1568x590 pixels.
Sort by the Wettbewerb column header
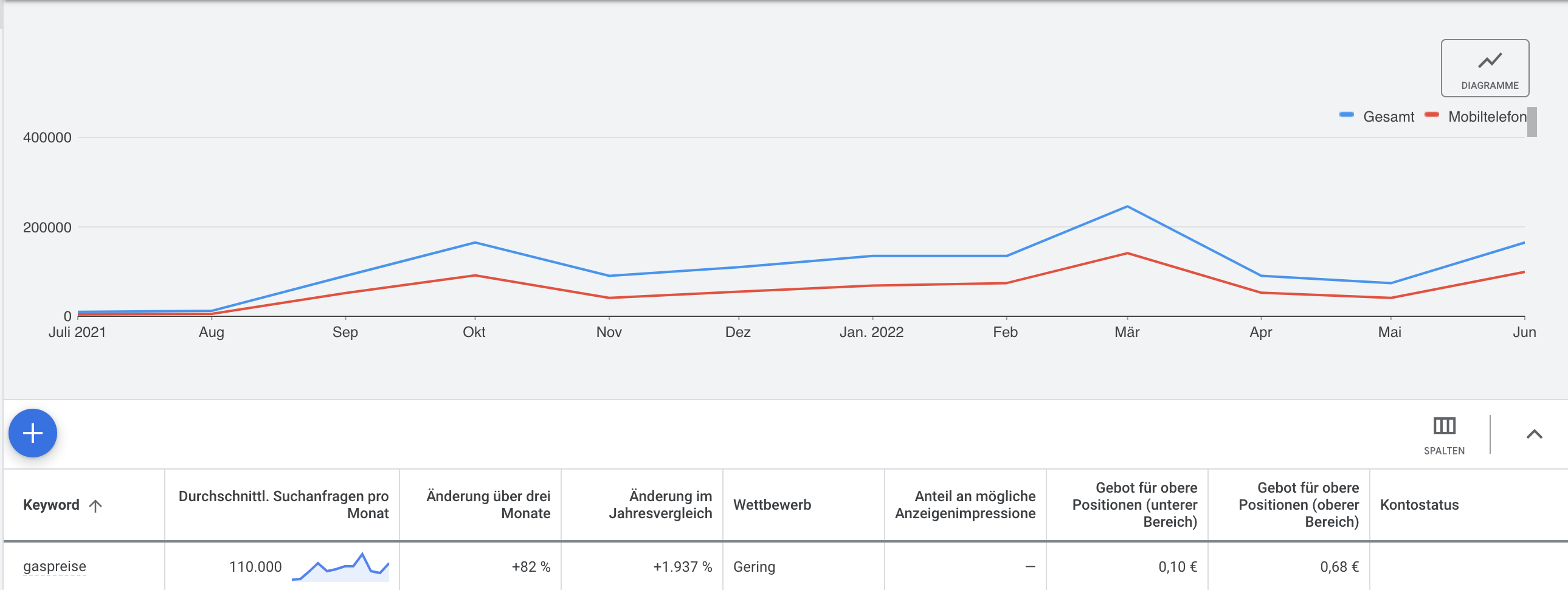click(772, 505)
